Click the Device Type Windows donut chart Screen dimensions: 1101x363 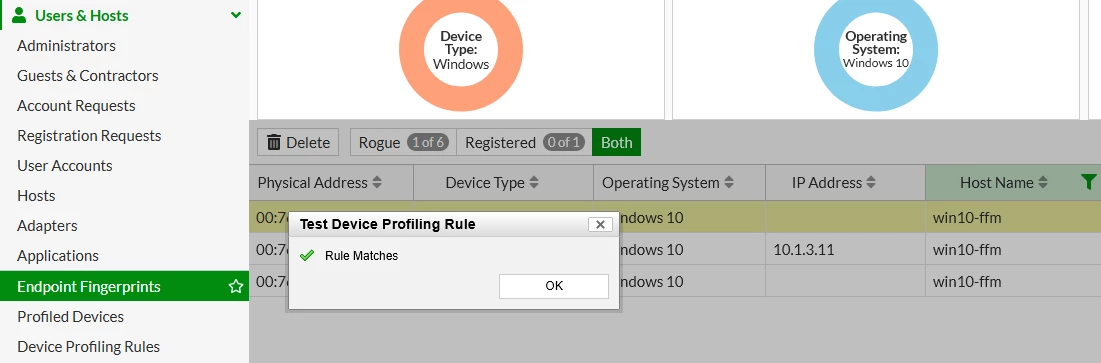coord(461,49)
